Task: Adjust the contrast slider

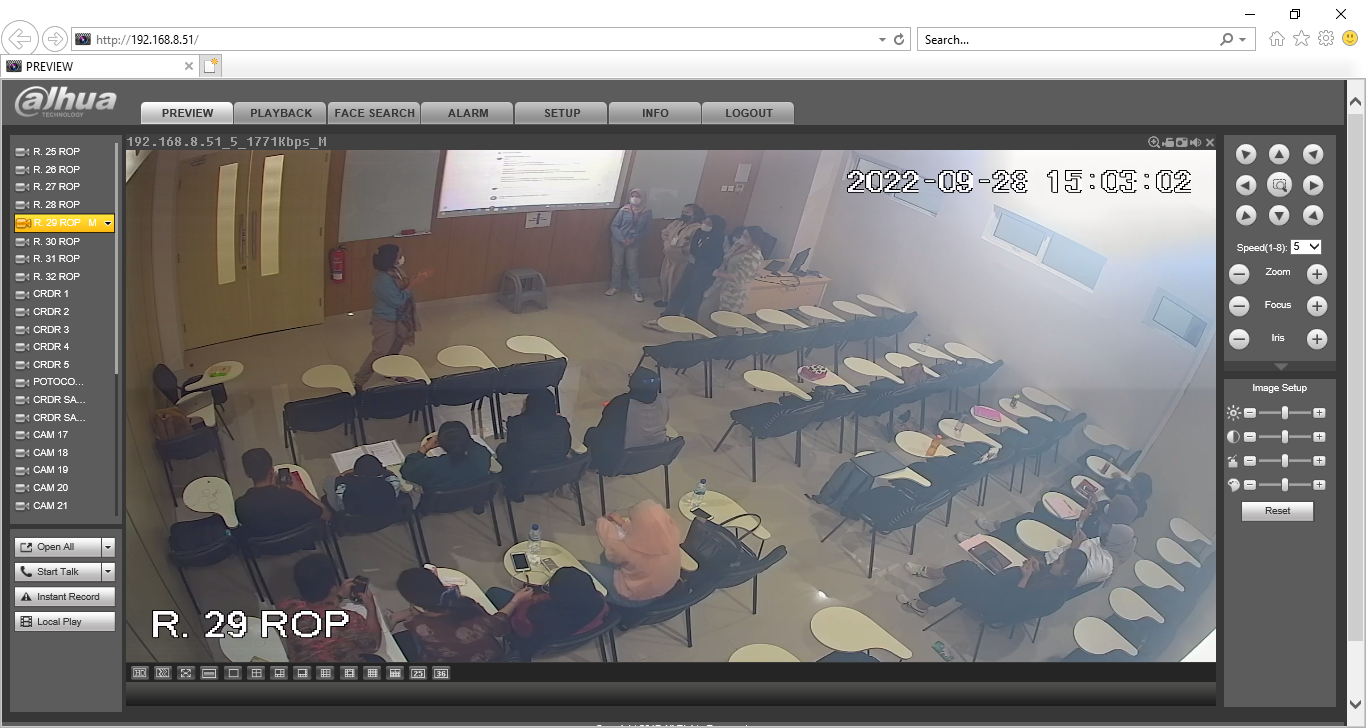Action: (1284, 437)
